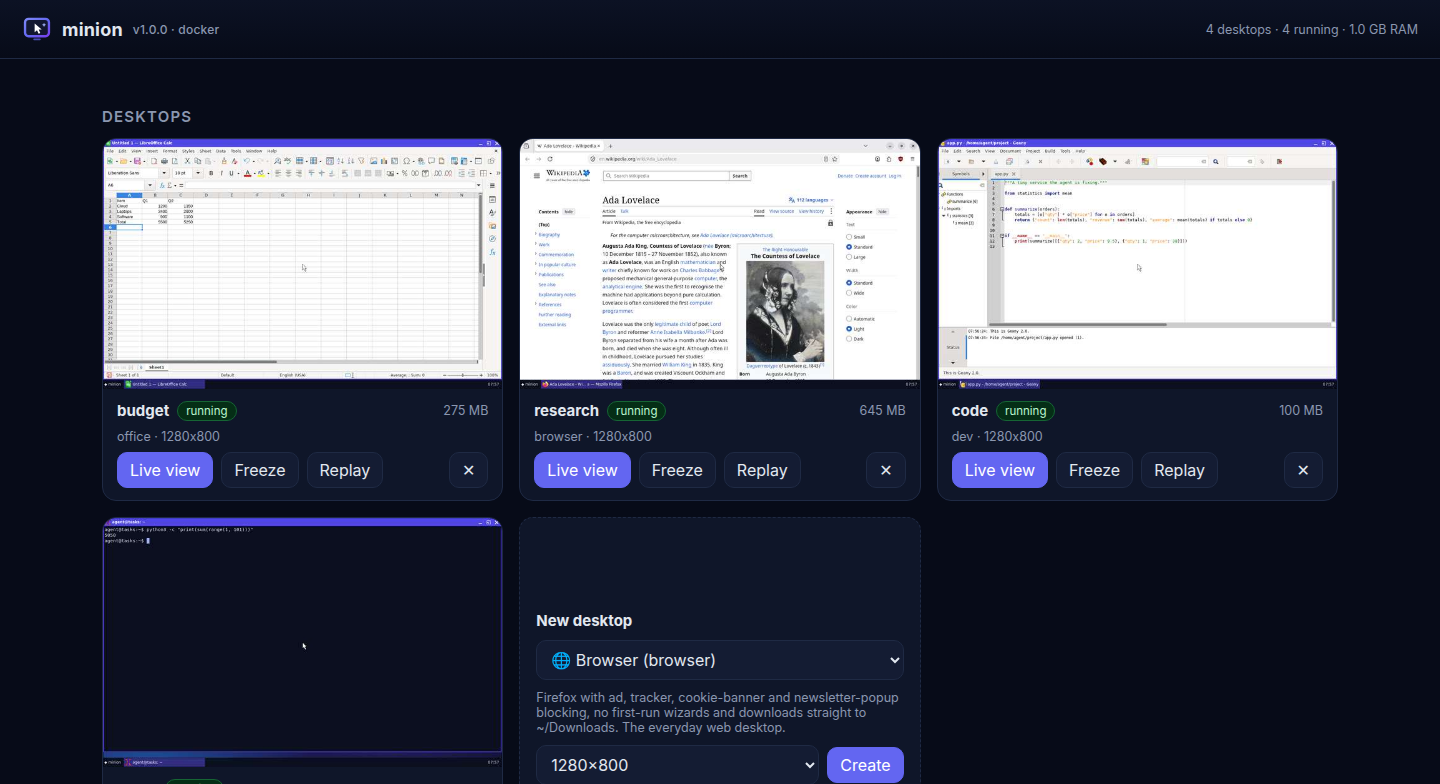Click the DESKTOPS section heading
The width and height of the screenshot is (1440, 784).
147,117
